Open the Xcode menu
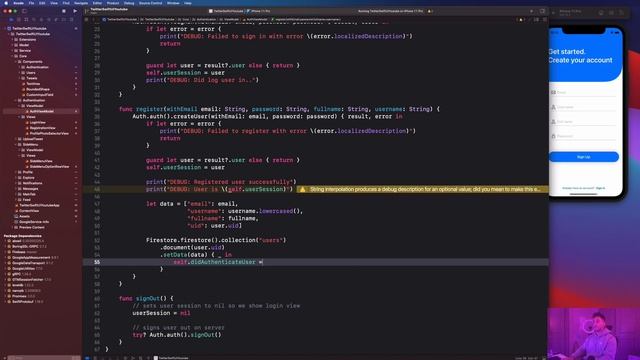640x360 pixels. (x=18, y=3)
